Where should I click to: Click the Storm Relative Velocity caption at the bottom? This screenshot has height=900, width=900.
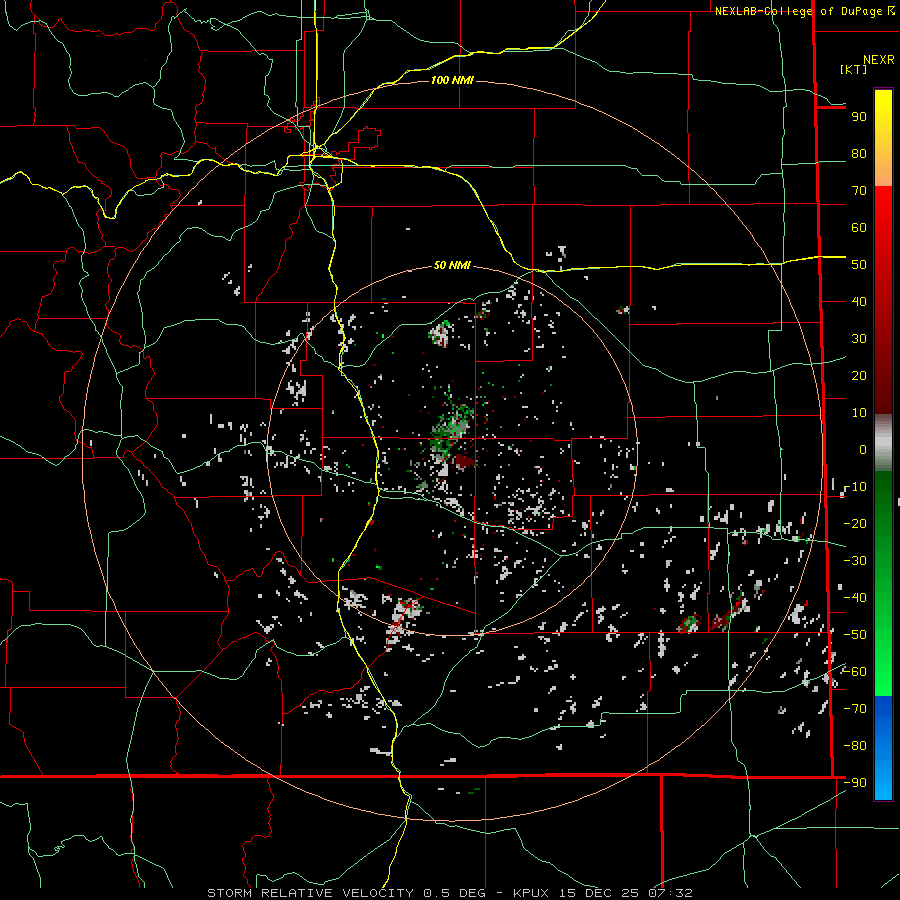(x=450, y=893)
